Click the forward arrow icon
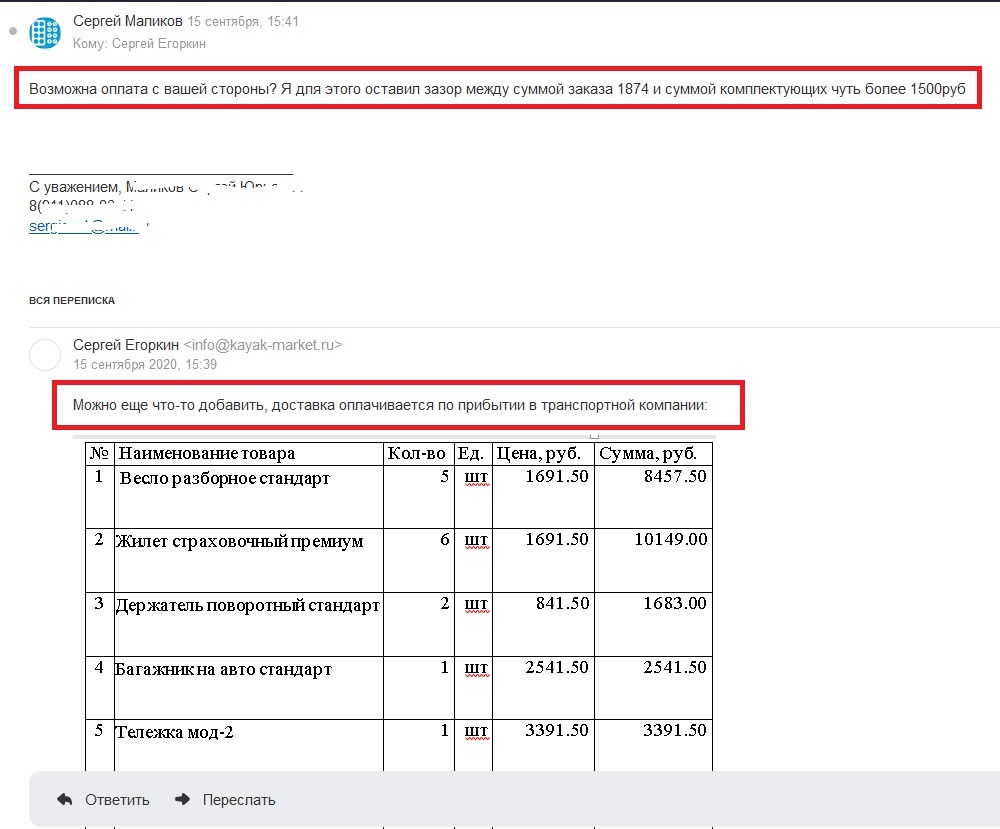The width and height of the screenshot is (1000, 829). point(183,800)
